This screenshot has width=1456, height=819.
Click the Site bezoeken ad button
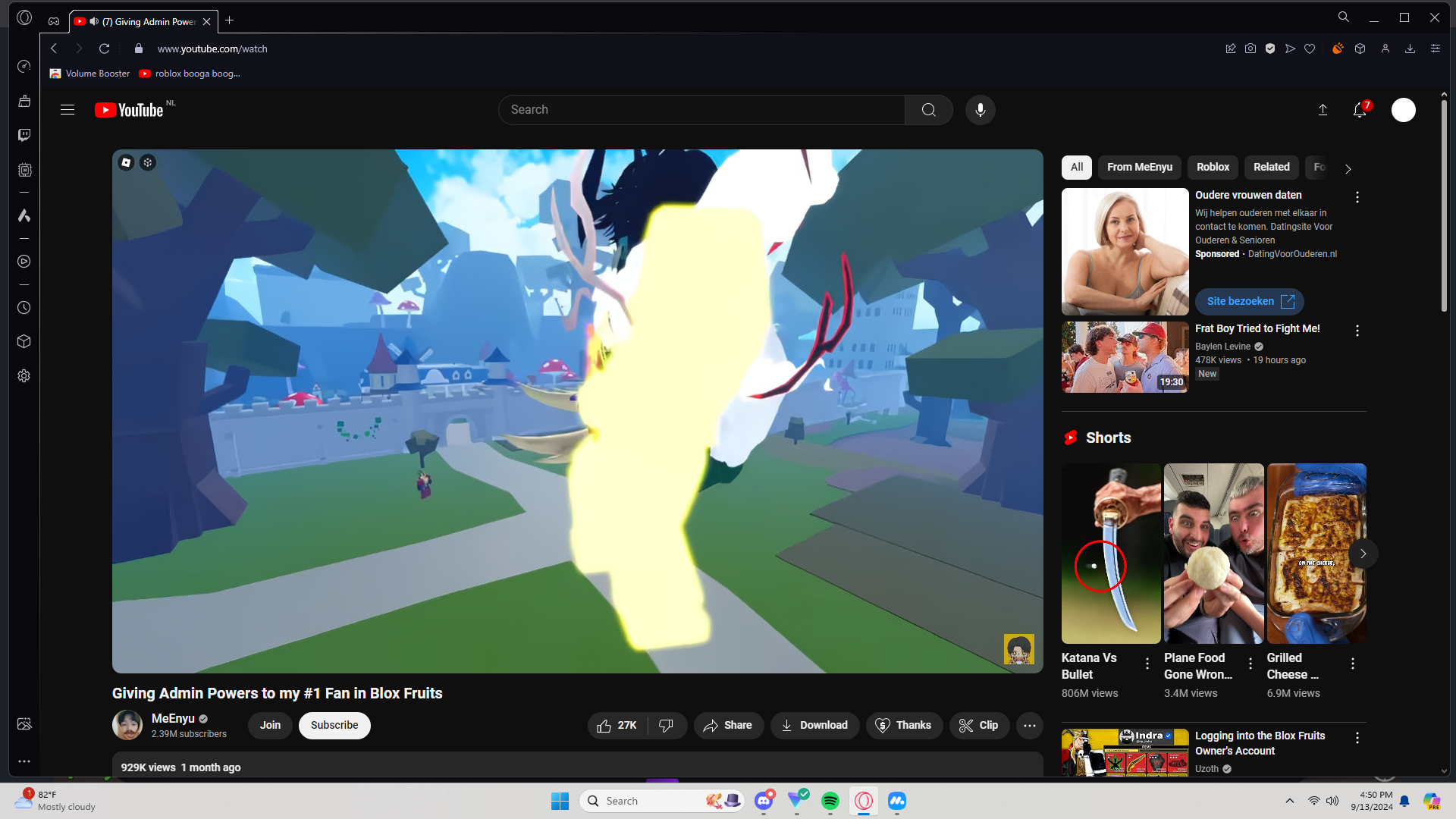(1250, 302)
